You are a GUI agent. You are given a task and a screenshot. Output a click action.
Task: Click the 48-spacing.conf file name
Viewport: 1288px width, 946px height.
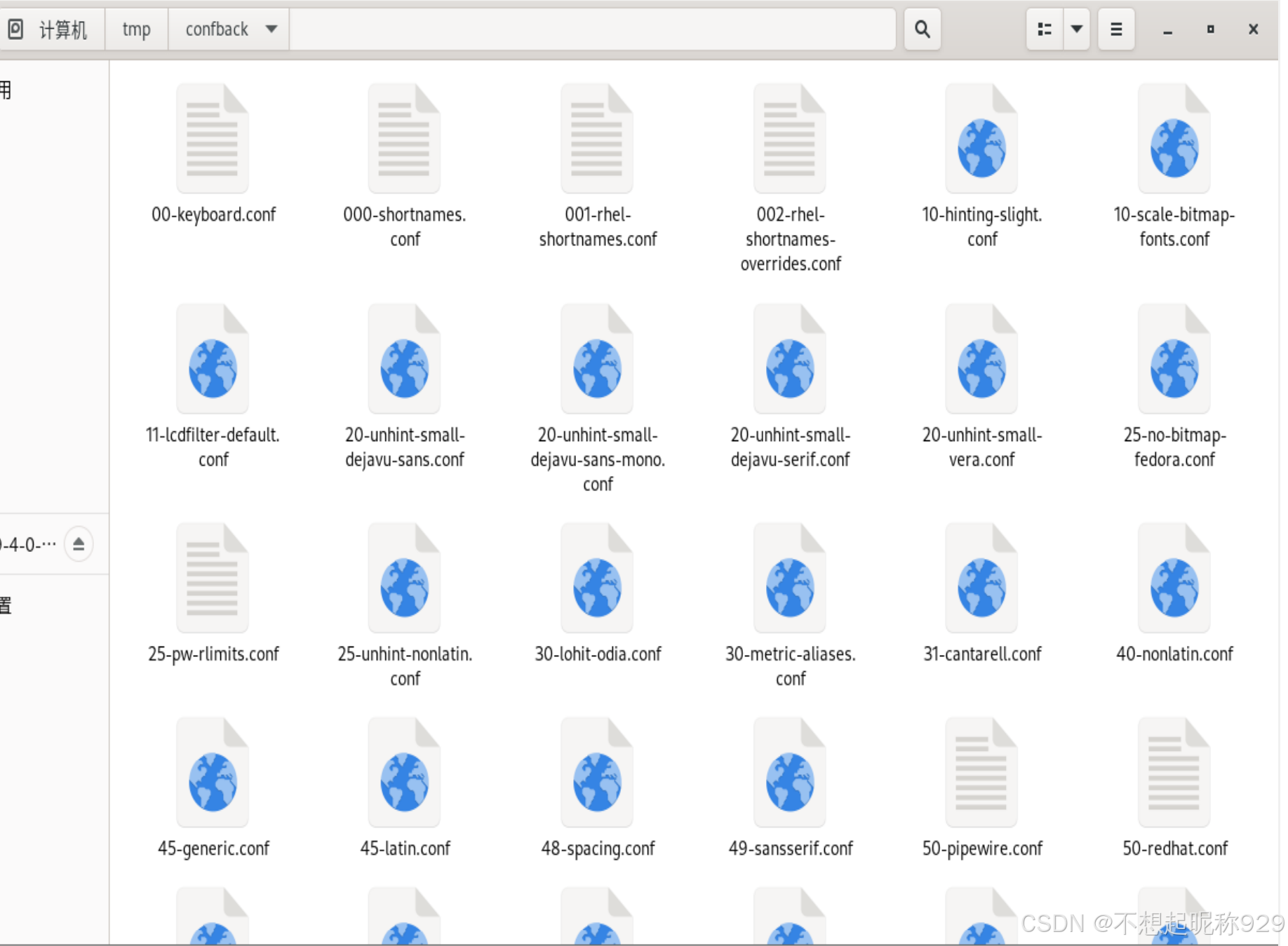point(598,849)
